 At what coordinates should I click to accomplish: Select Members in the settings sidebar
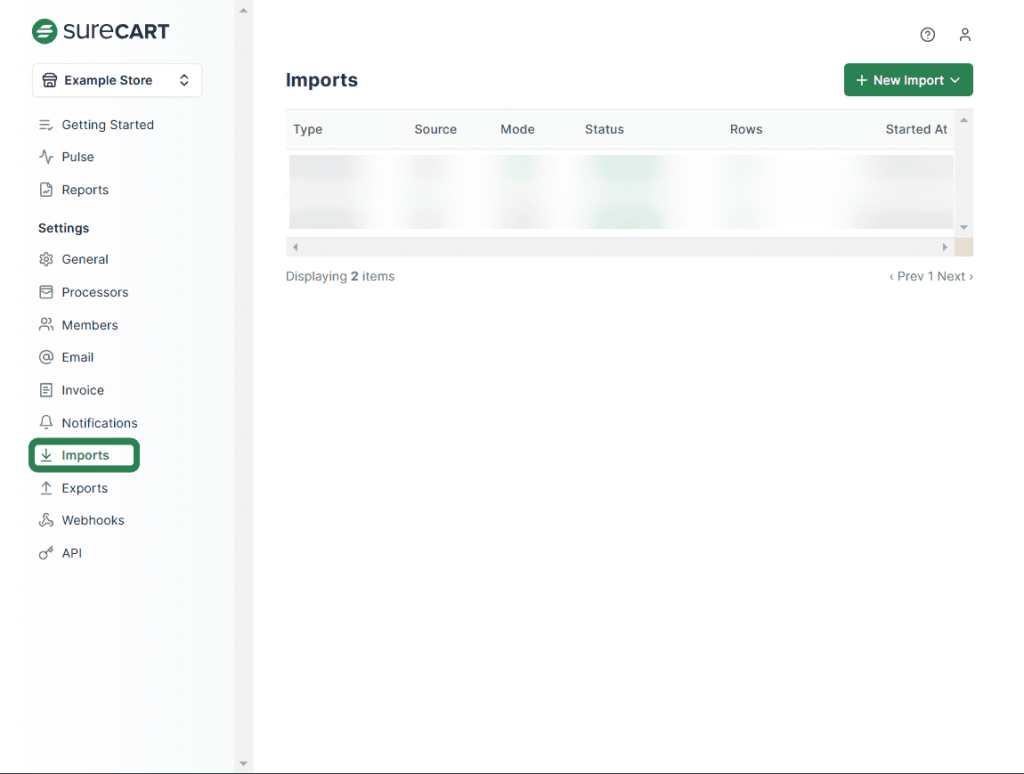[x=89, y=325]
